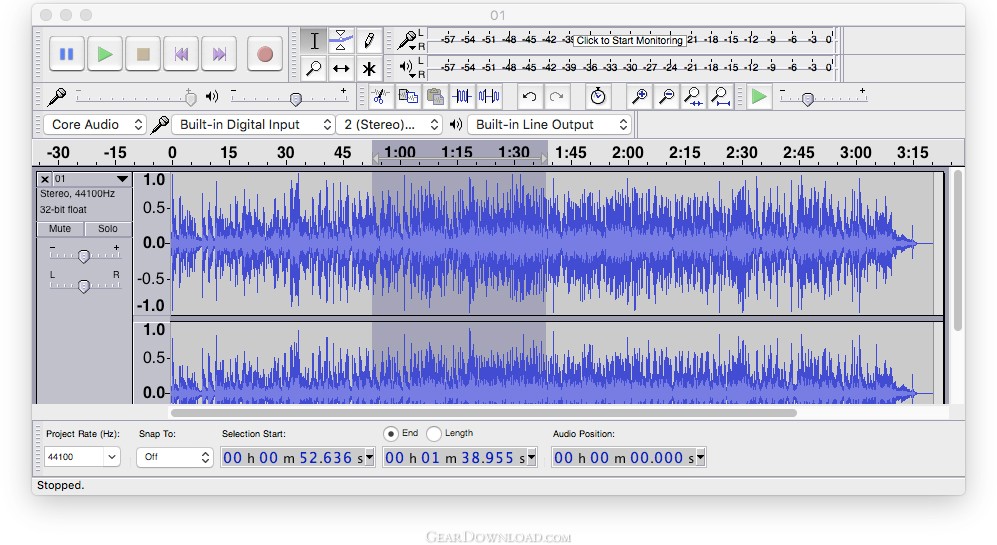
Task: Open the track 01 name menu
Action: pos(92,179)
